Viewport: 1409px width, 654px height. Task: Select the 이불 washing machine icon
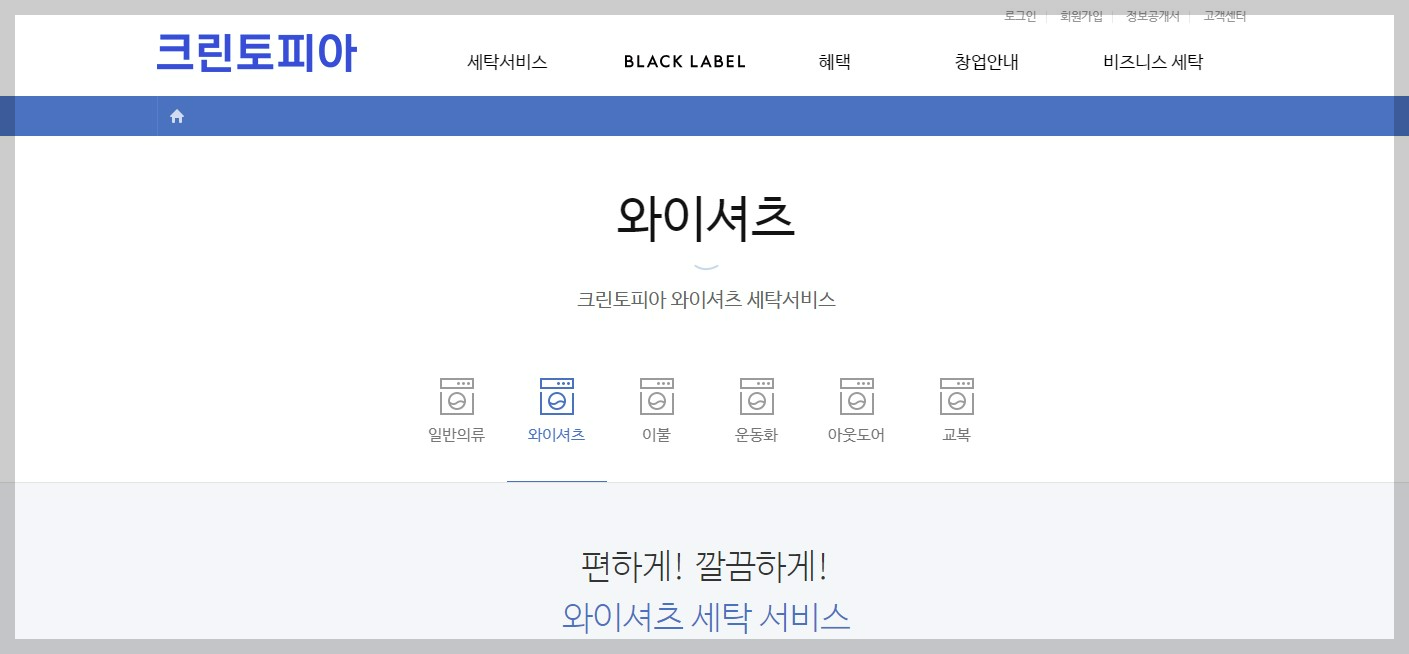657,396
